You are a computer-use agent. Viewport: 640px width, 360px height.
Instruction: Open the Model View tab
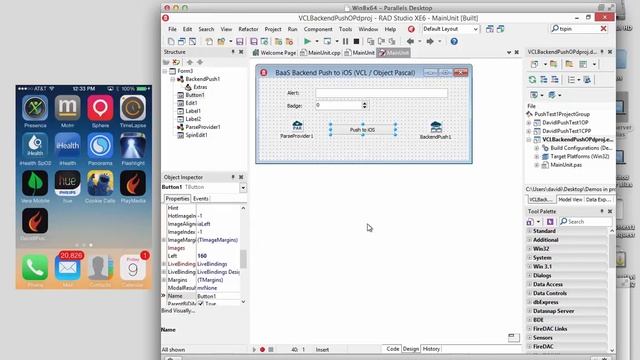[x=570, y=200]
